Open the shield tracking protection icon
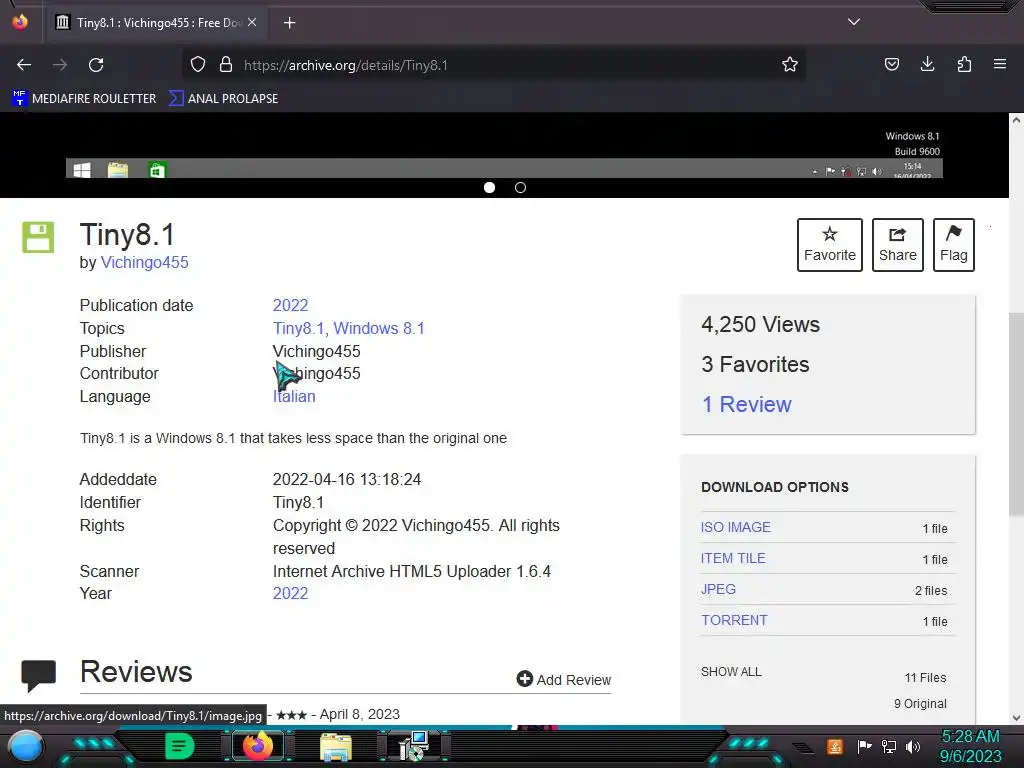1024x768 pixels. pos(198,65)
